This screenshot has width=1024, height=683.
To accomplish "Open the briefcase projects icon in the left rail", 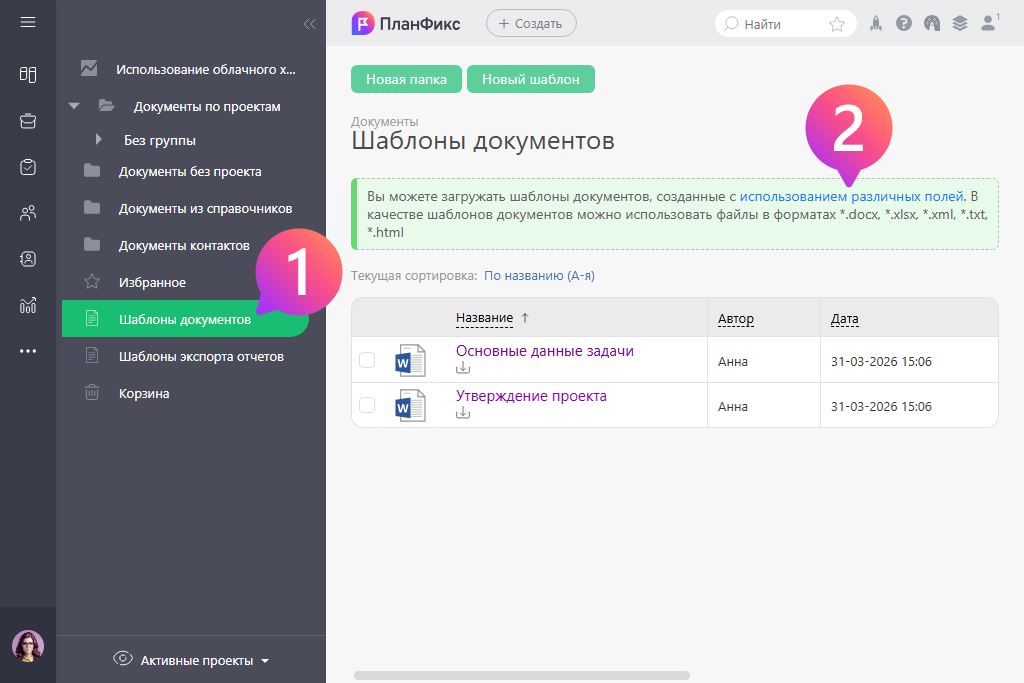I will click(x=28, y=121).
